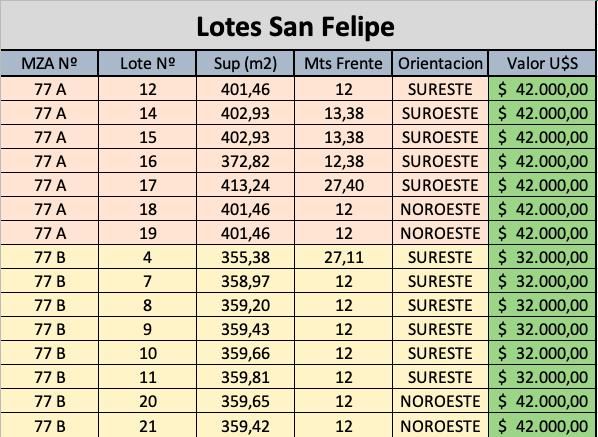Click the Orientacion column header

click(440, 63)
